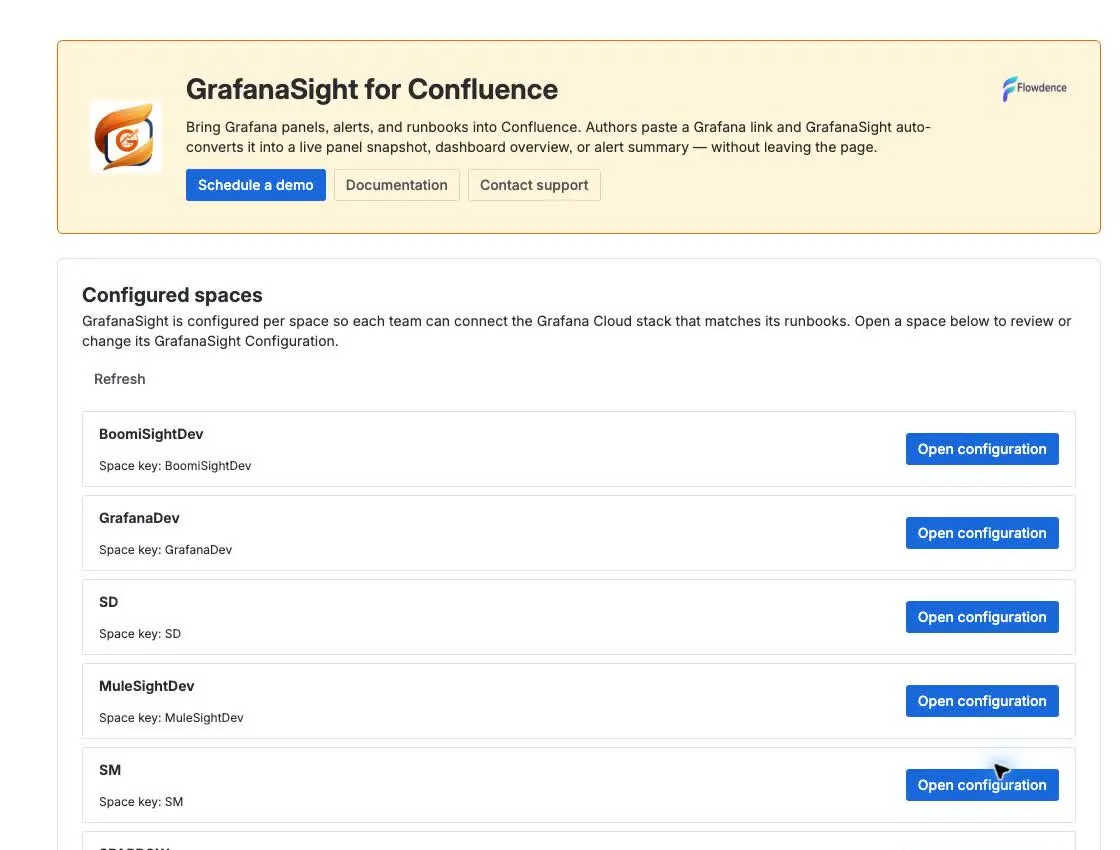Click the Flowdence vendor logo

pyautogui.click(x=1034, y=89)
